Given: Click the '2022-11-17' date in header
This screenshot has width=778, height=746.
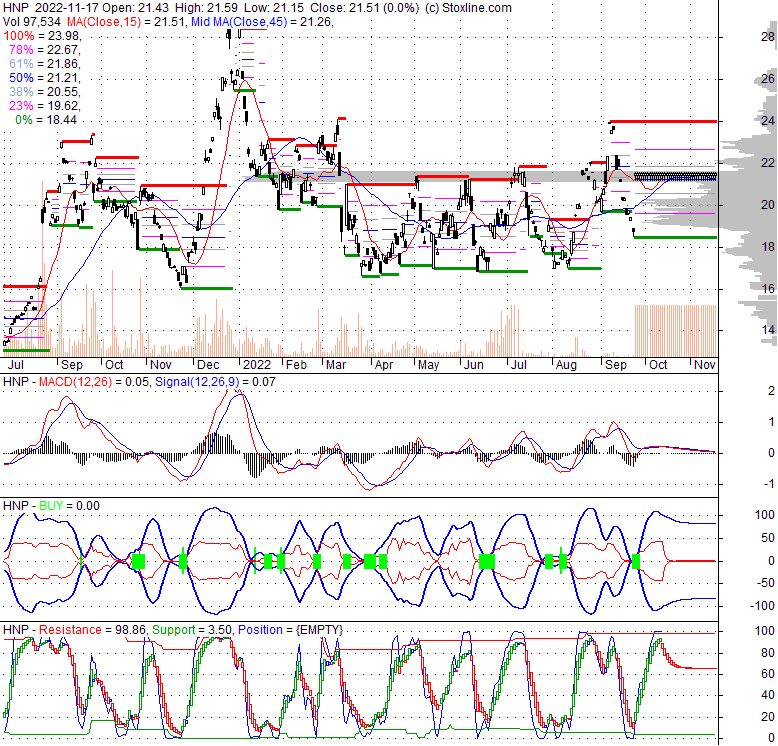Looking at the screenshot, I should [66, 8].
